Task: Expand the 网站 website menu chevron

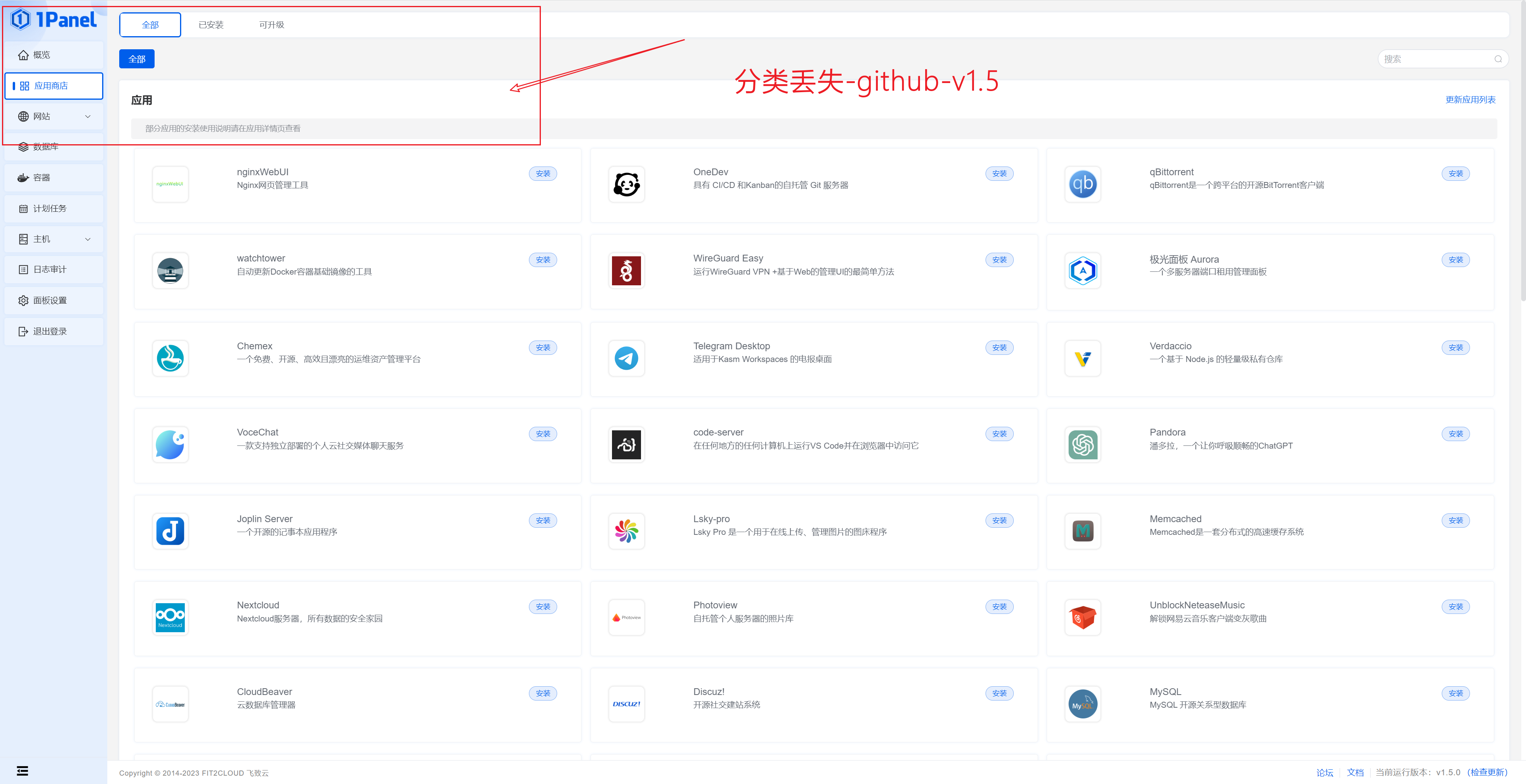Action: (x=88, y=116)
